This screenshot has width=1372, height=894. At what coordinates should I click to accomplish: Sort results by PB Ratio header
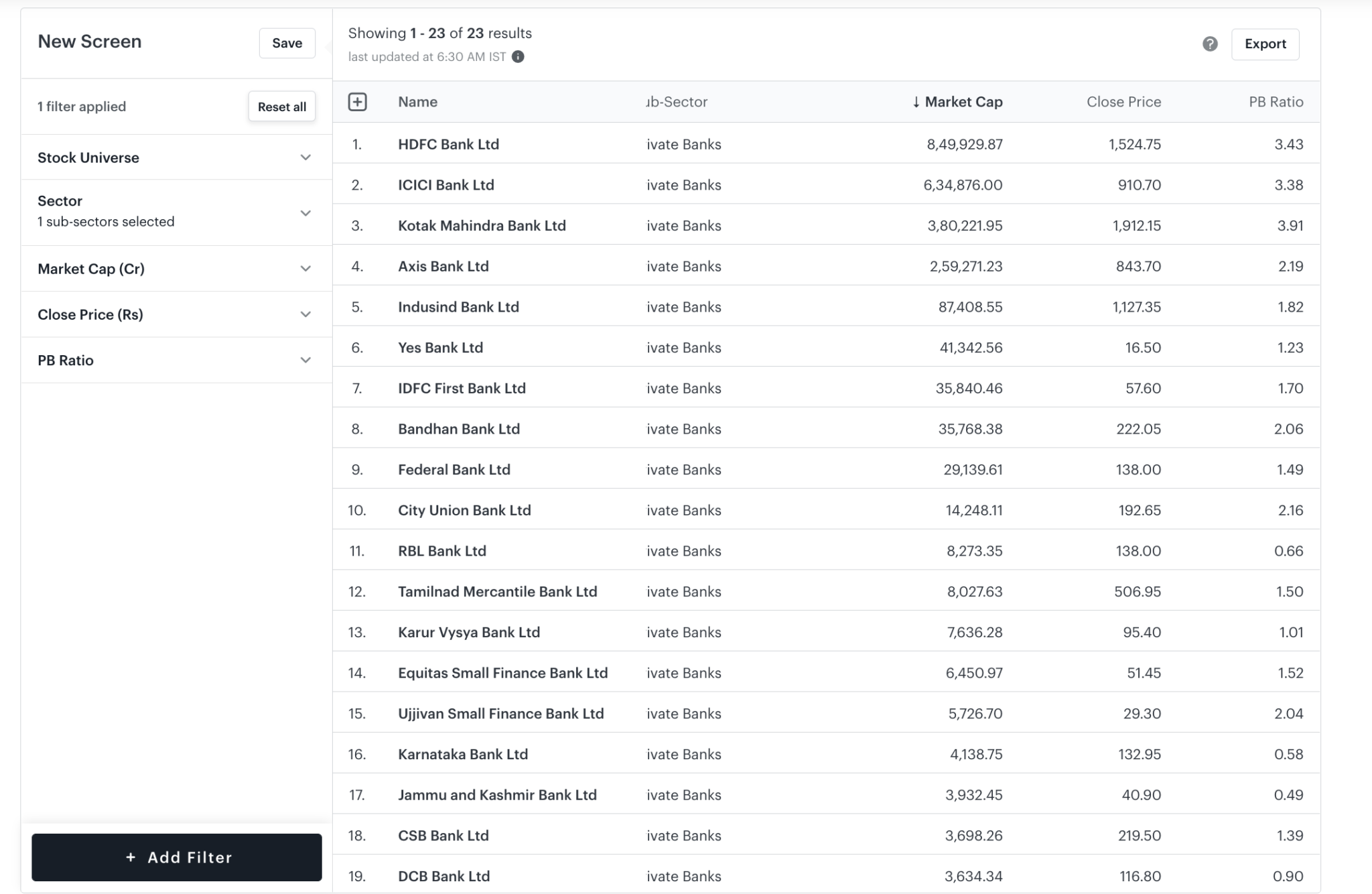[x=1276, y=102]
